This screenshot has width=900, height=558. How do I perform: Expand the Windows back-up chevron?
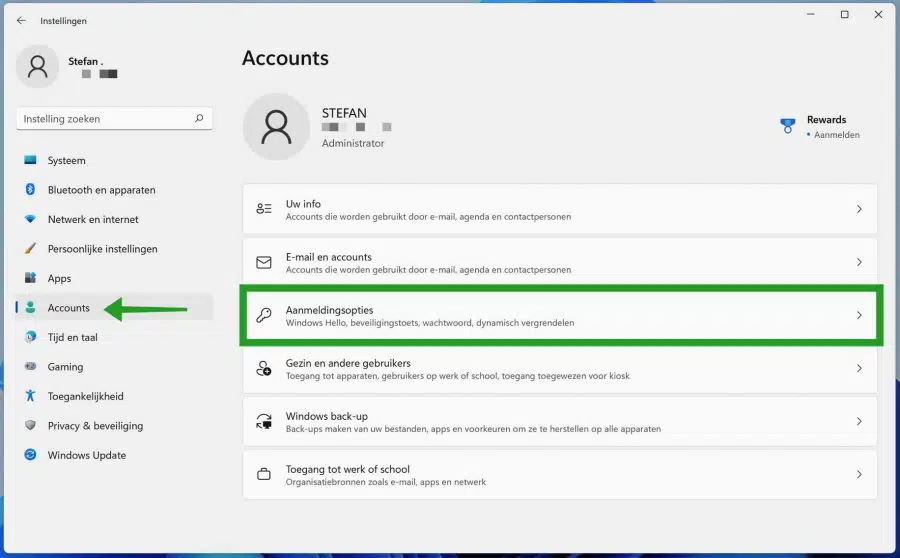[859, 421]
